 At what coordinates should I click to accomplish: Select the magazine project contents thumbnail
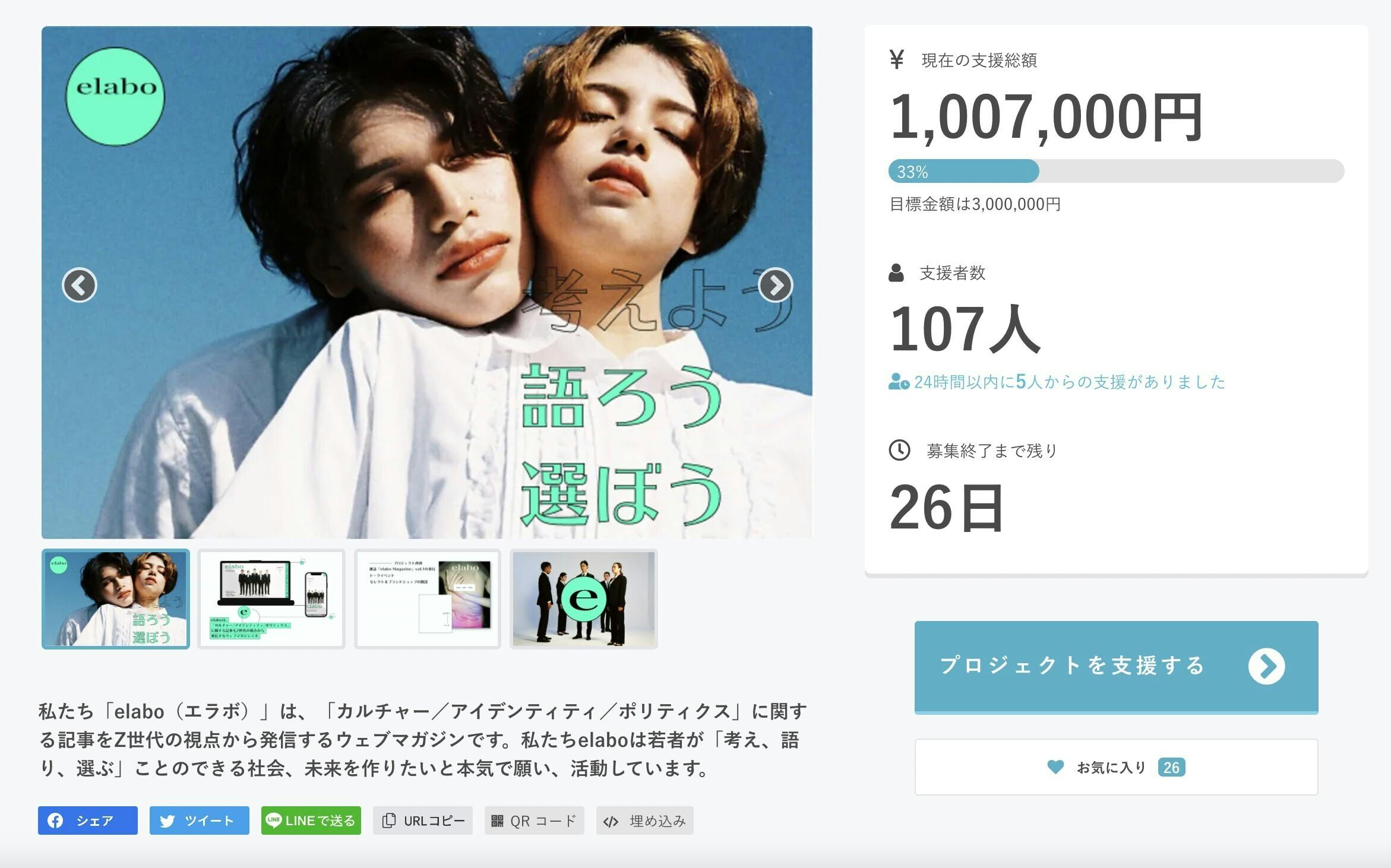click(428, 599)
